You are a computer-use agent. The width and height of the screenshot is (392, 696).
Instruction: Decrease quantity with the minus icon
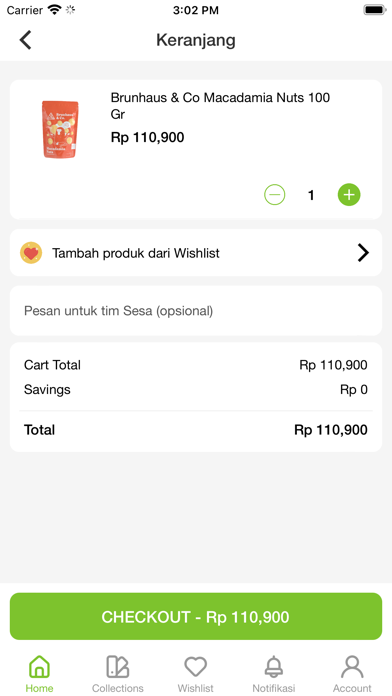[x=275, y=195]
